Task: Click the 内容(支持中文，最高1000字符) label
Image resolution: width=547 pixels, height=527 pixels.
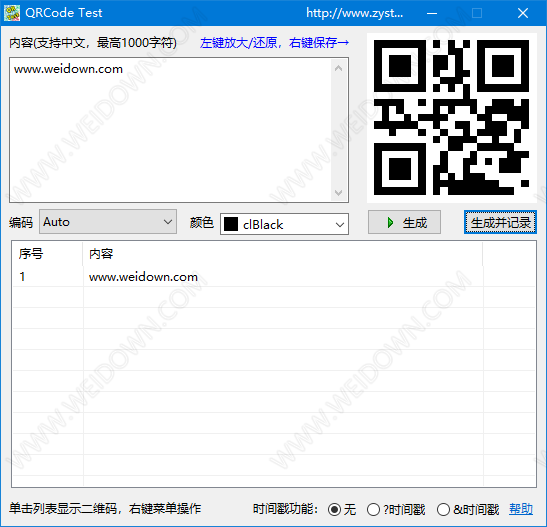Action: click(x=93, y=43)
